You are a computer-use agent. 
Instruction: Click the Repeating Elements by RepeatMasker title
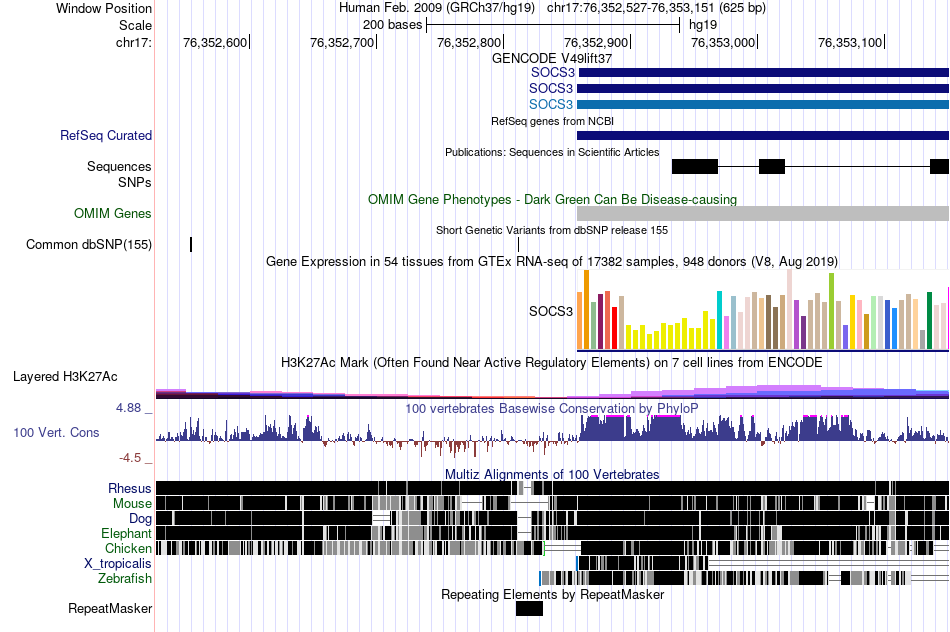click(x=553, y=594)
